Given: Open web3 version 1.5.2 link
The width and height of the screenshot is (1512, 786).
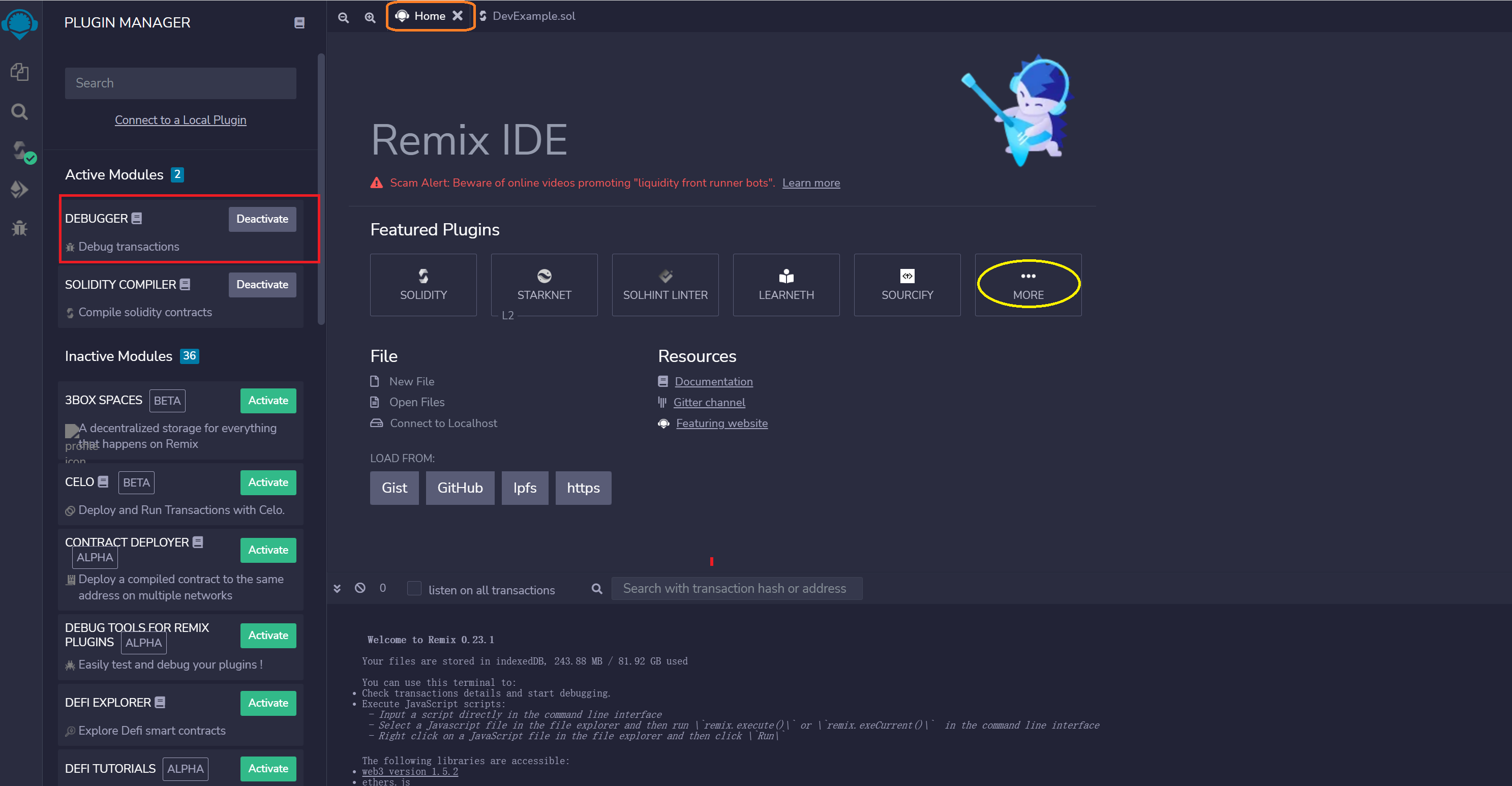Looking at the screenshot, I should tap(410, 771).
